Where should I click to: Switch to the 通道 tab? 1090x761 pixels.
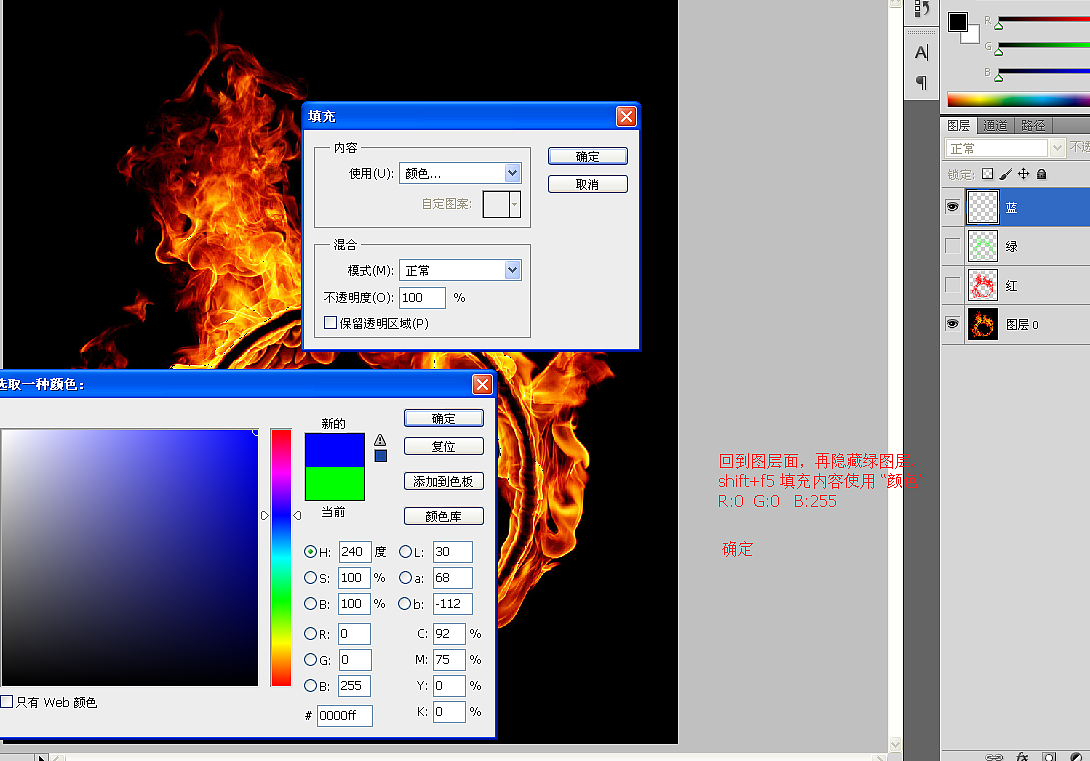tap(995, 126)
